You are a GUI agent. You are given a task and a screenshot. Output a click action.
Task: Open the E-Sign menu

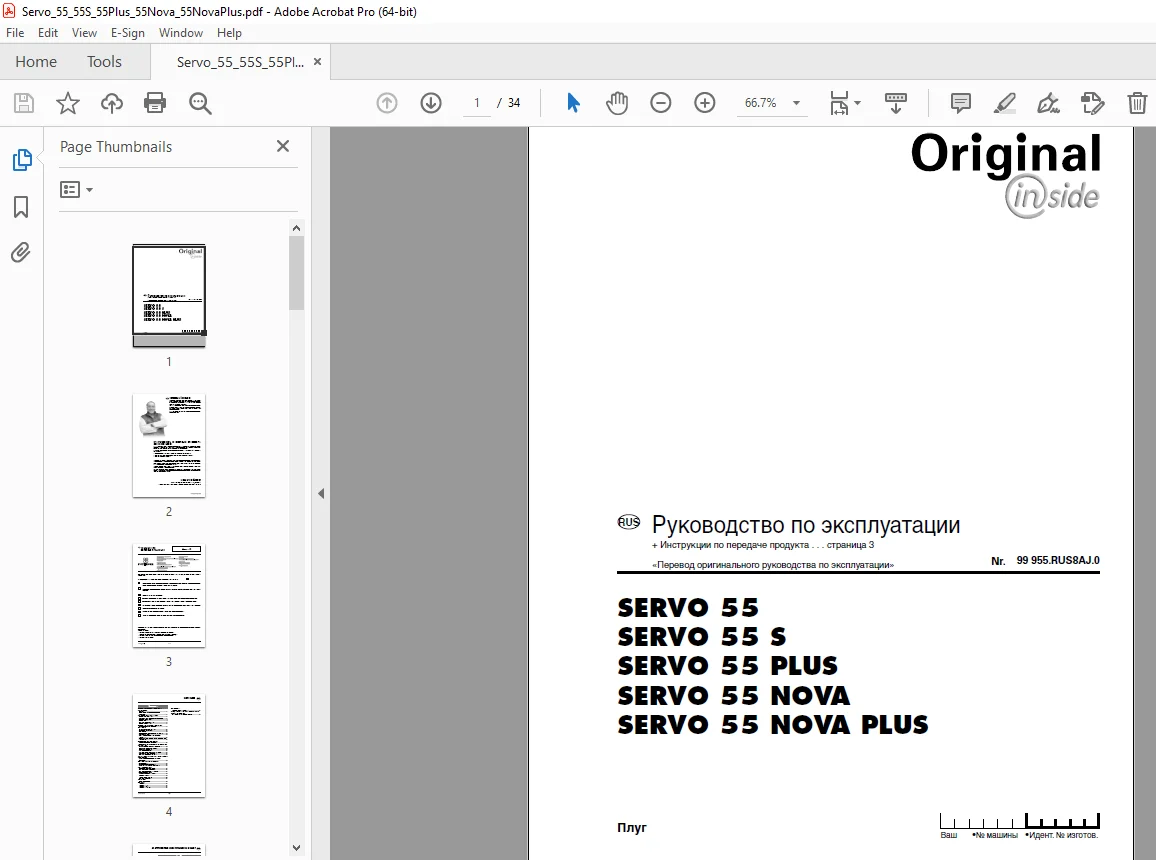[128, 32]
